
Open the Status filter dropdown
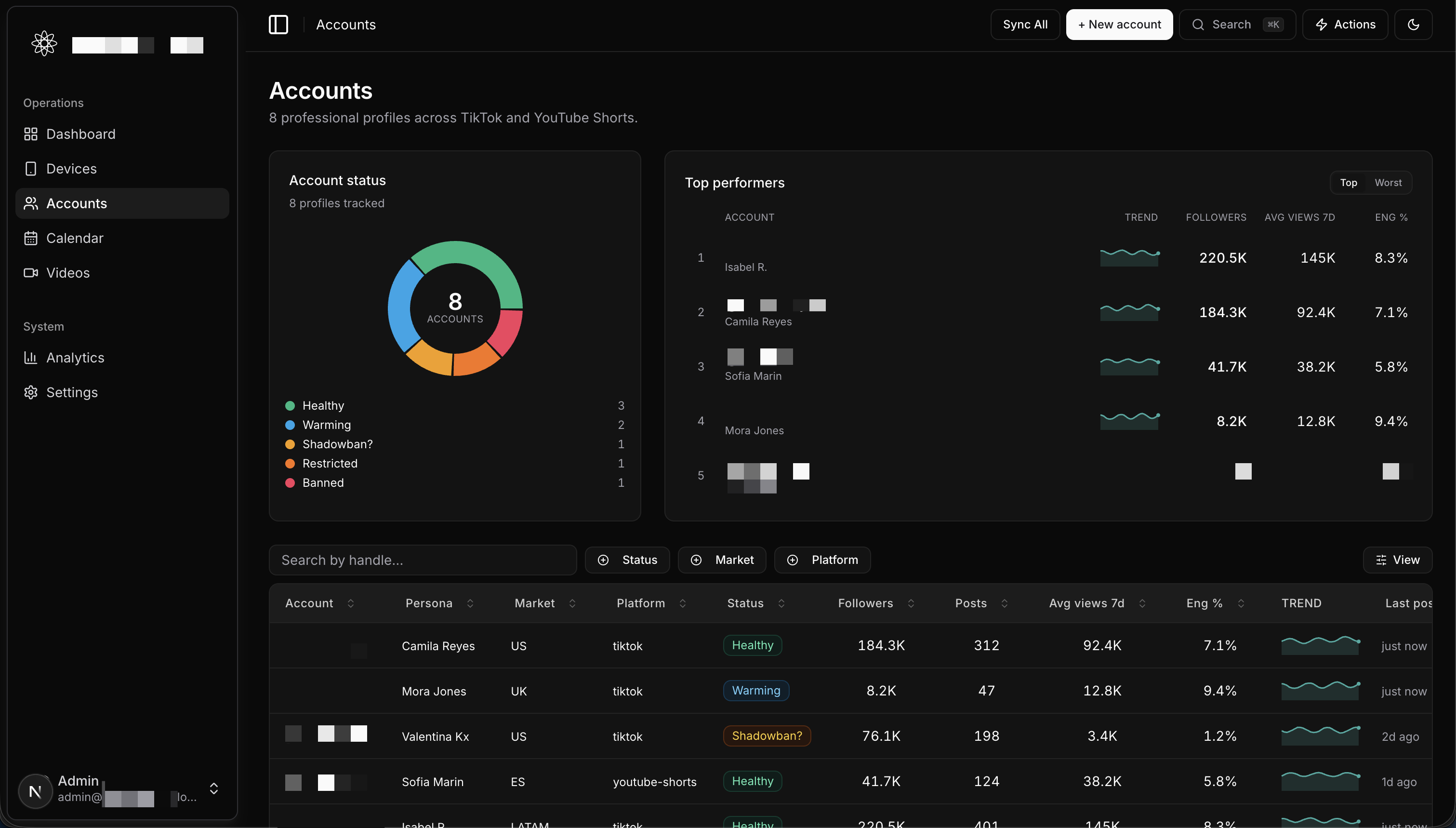pos(627,560)
